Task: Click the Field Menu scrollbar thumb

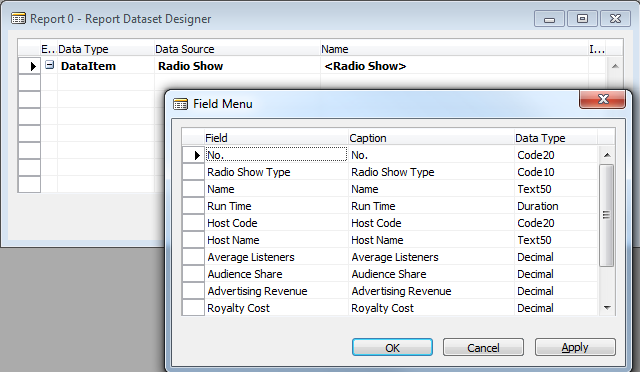Action: coord(607,215)
